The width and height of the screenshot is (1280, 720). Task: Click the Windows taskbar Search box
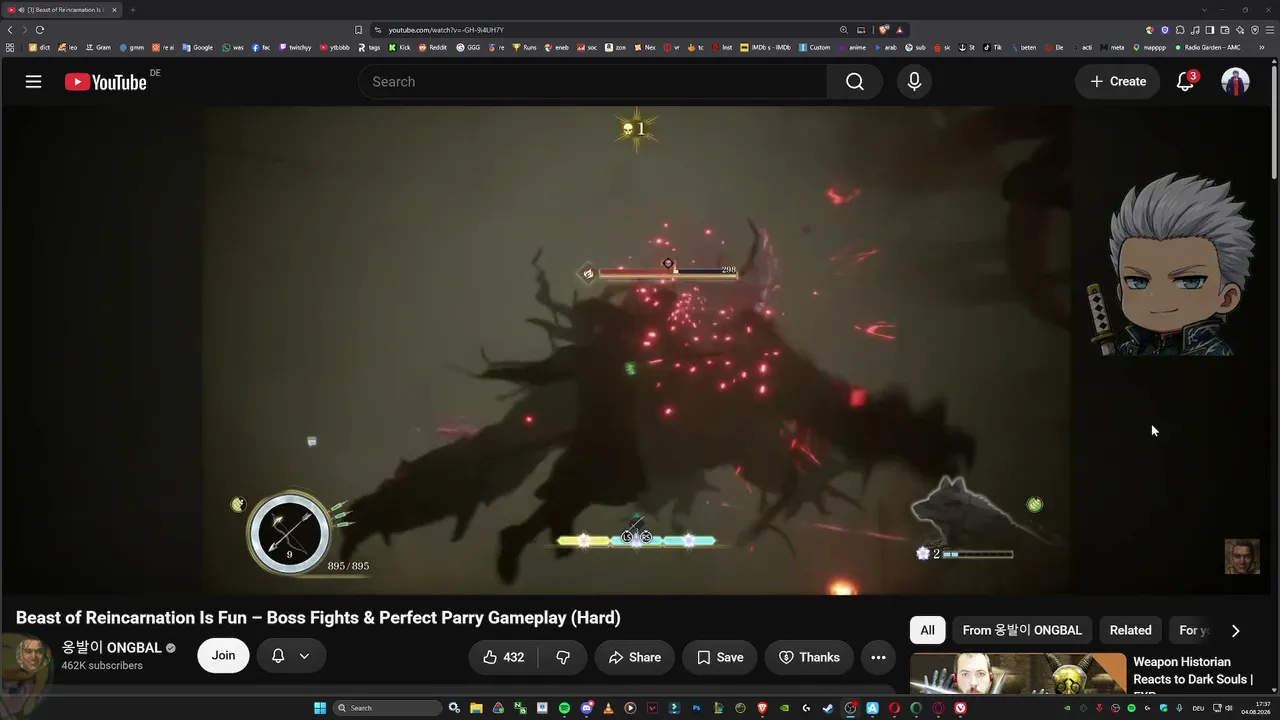pyautogui.click(x=387, y=708)
